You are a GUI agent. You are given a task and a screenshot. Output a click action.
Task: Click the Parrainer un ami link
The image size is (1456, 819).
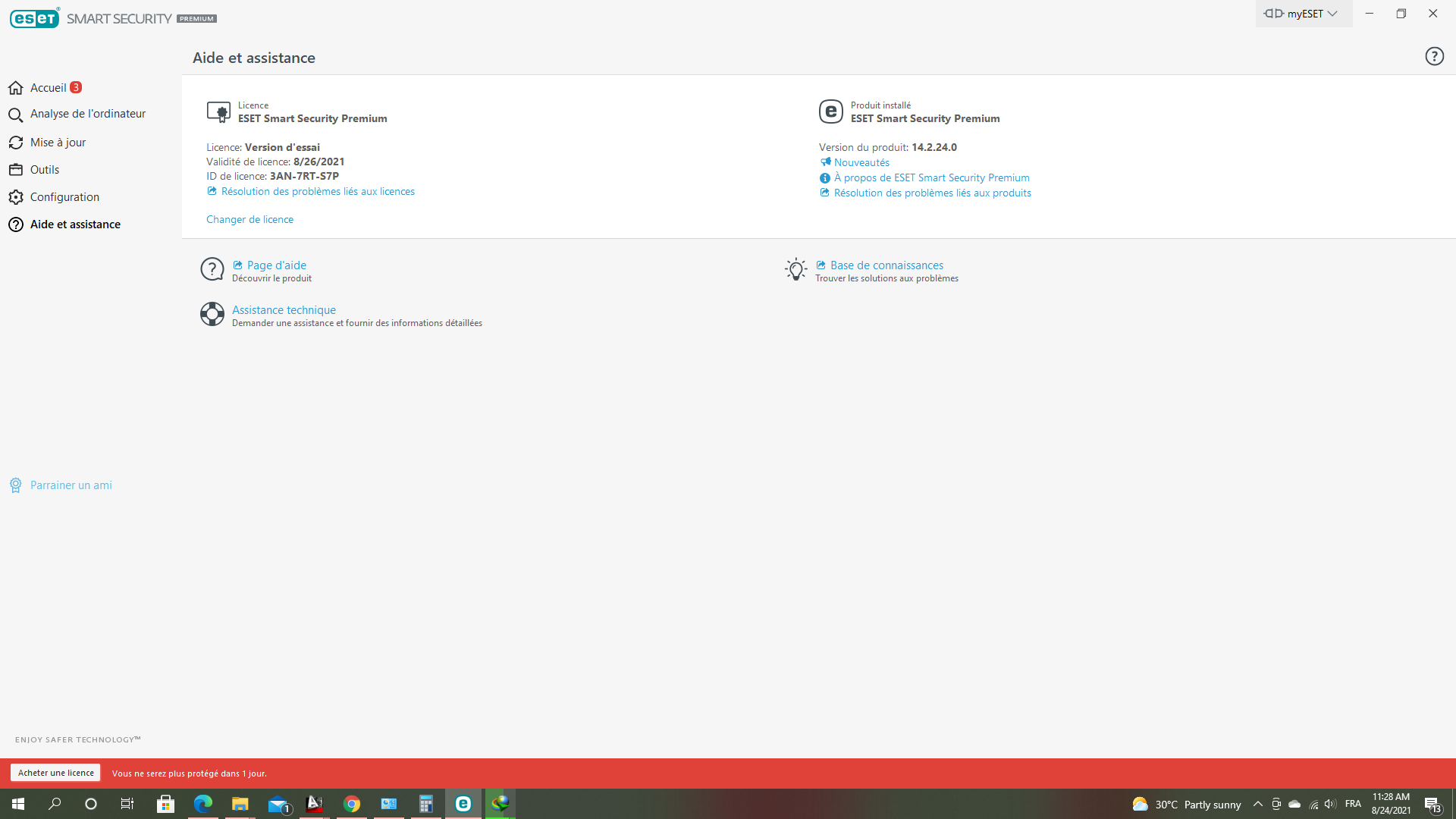pos(61,485)
